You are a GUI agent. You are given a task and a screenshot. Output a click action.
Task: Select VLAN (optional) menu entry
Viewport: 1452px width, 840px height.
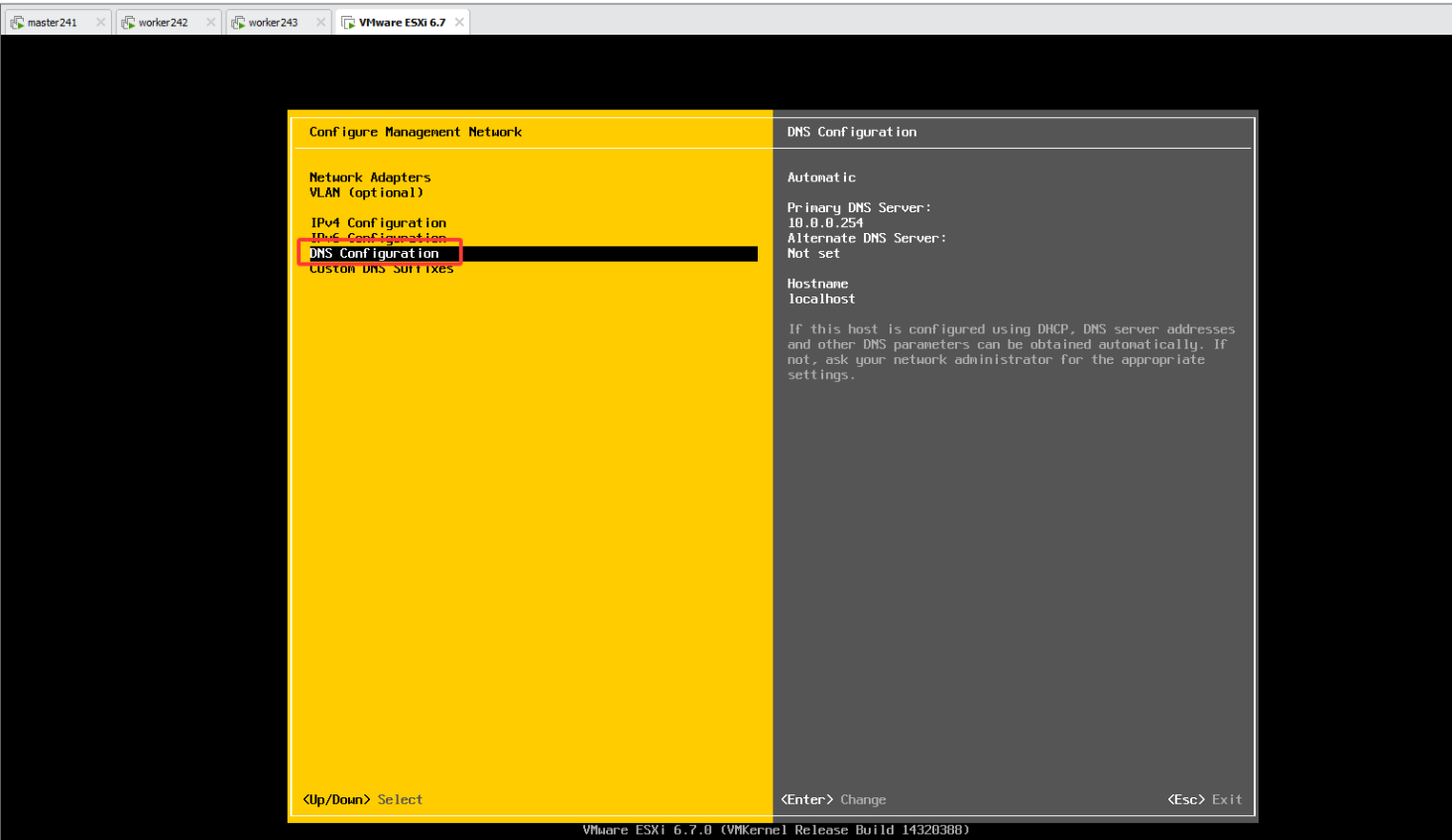tap(366, 192)
